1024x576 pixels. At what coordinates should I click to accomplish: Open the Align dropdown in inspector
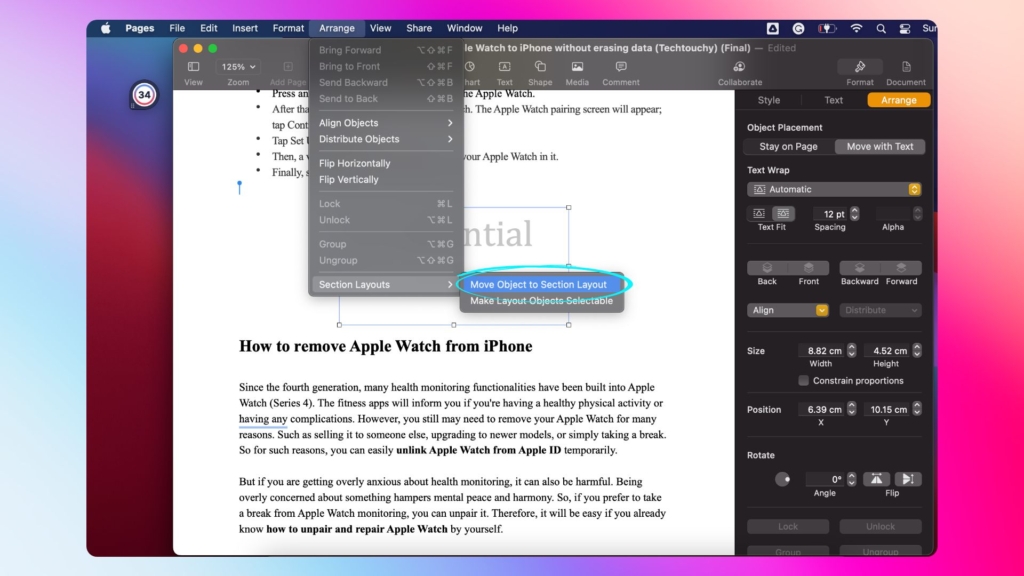point(788,310)
